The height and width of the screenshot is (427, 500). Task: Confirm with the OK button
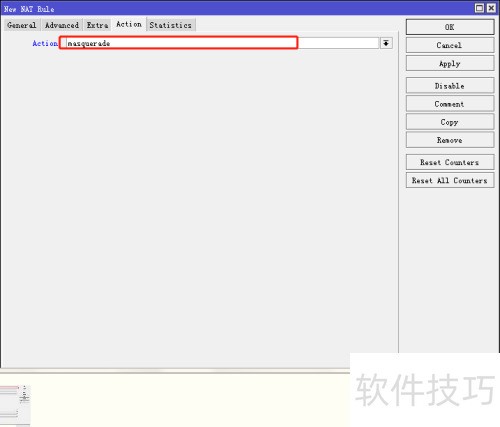(450, 27)
